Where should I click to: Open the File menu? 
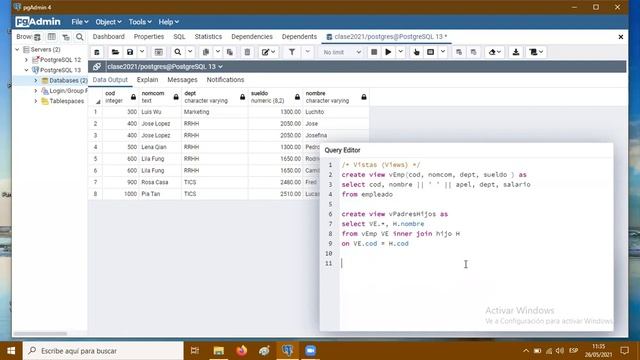[80, 22]
